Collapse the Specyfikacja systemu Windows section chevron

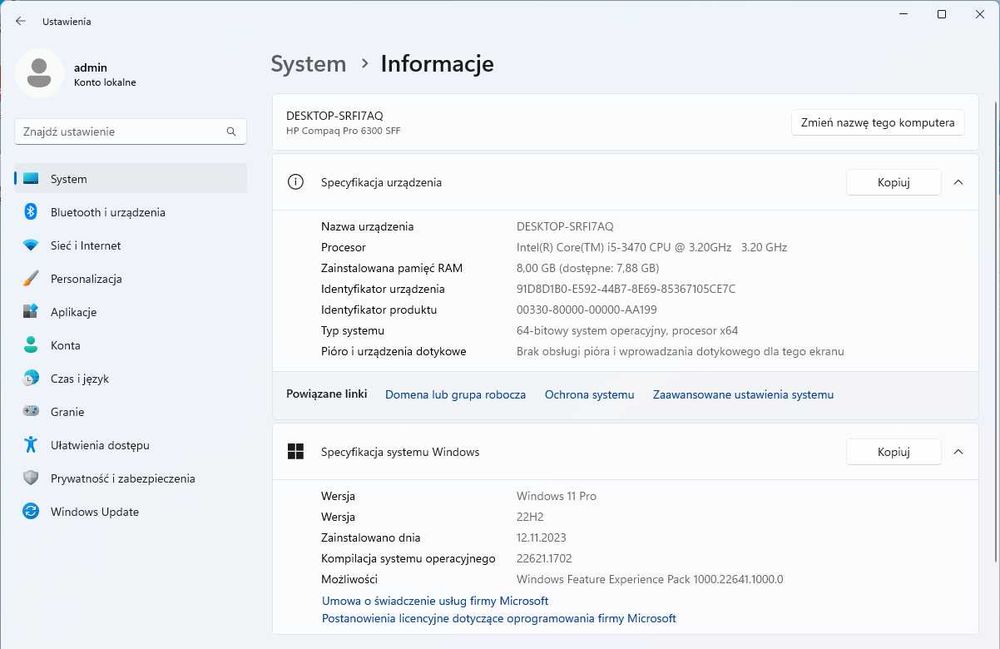point(958,452)
